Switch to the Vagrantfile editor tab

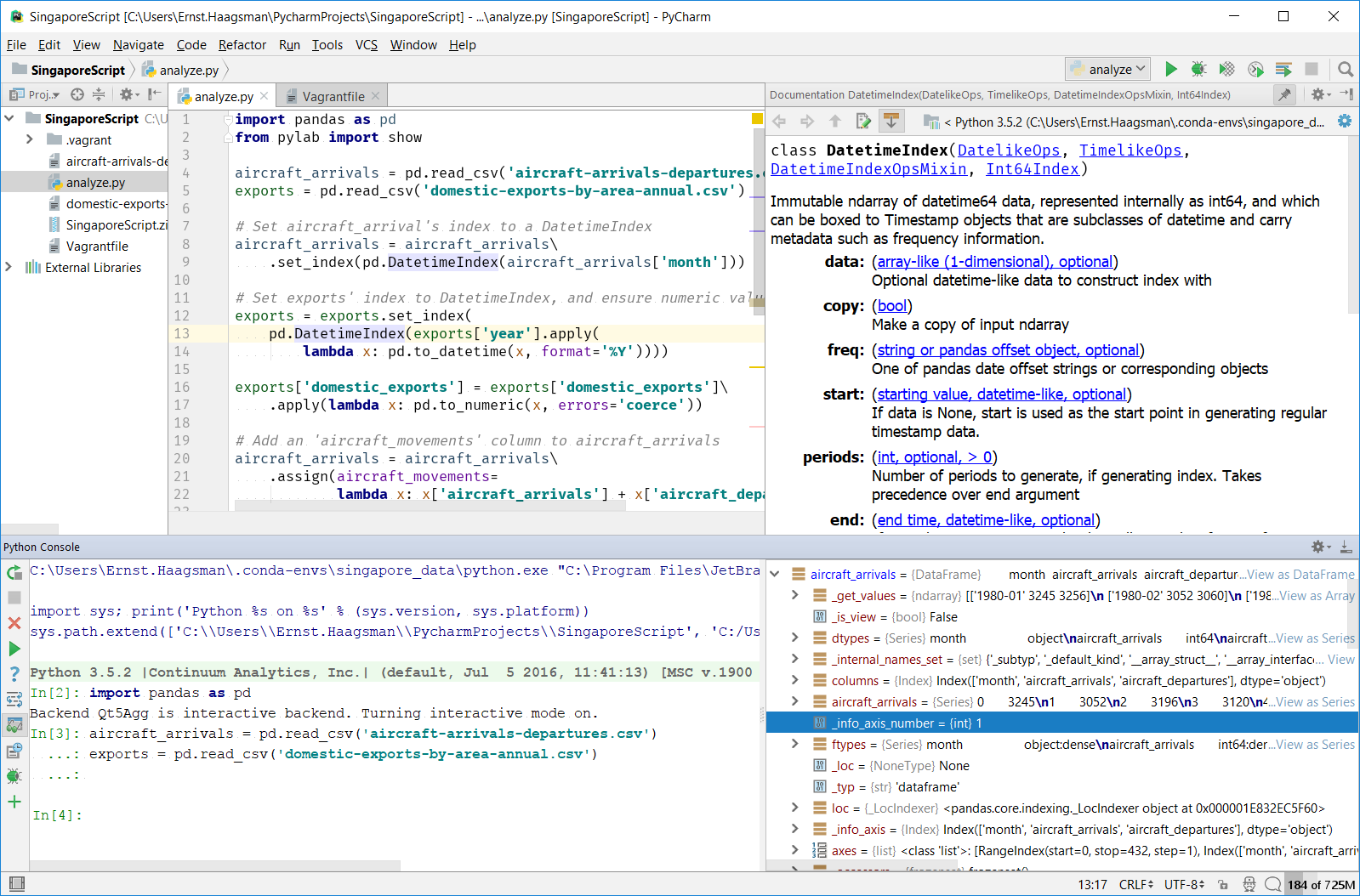click(333, 96)
